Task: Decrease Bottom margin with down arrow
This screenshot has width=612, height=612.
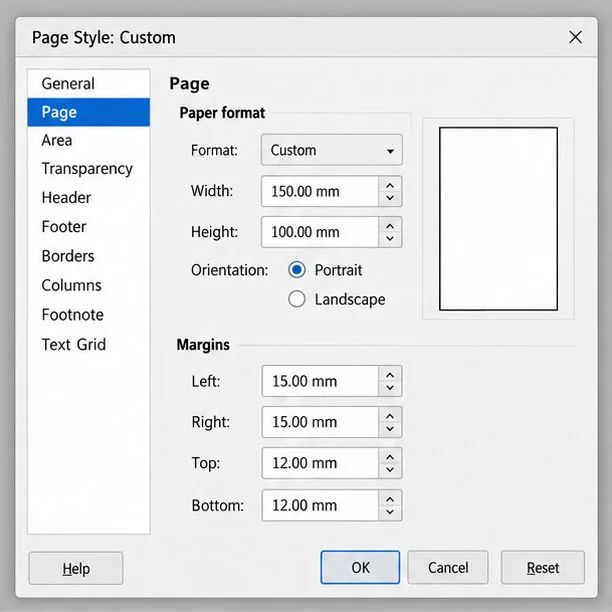Action: click(390, 512)
